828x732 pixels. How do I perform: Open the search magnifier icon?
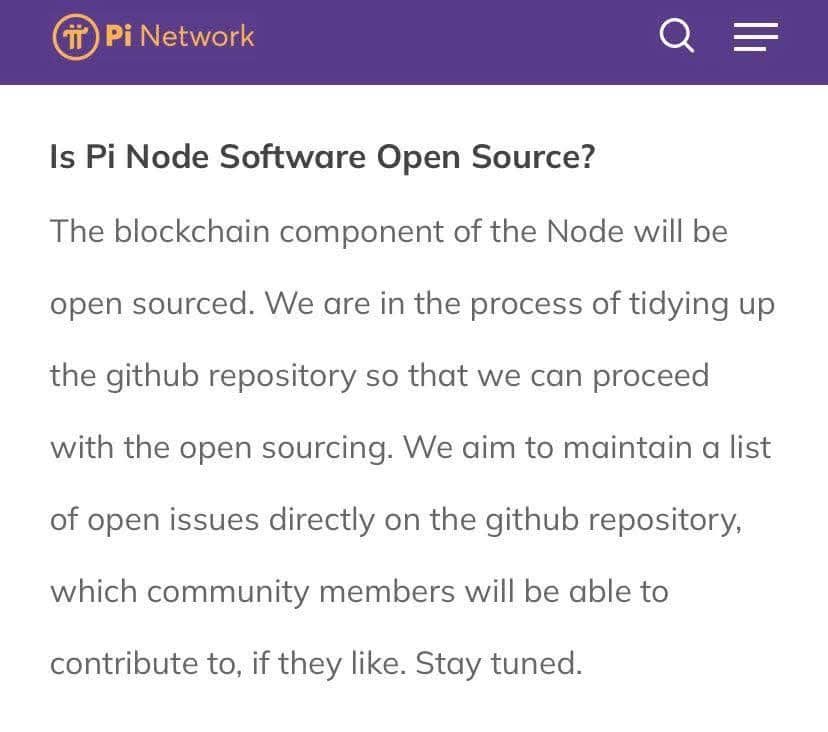pyautogui.click(x=677, y=37)
